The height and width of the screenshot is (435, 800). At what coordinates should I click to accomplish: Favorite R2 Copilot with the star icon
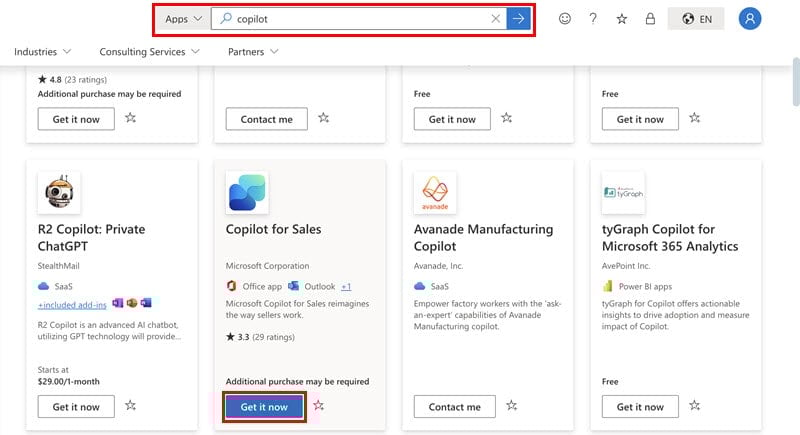point(131,405)
